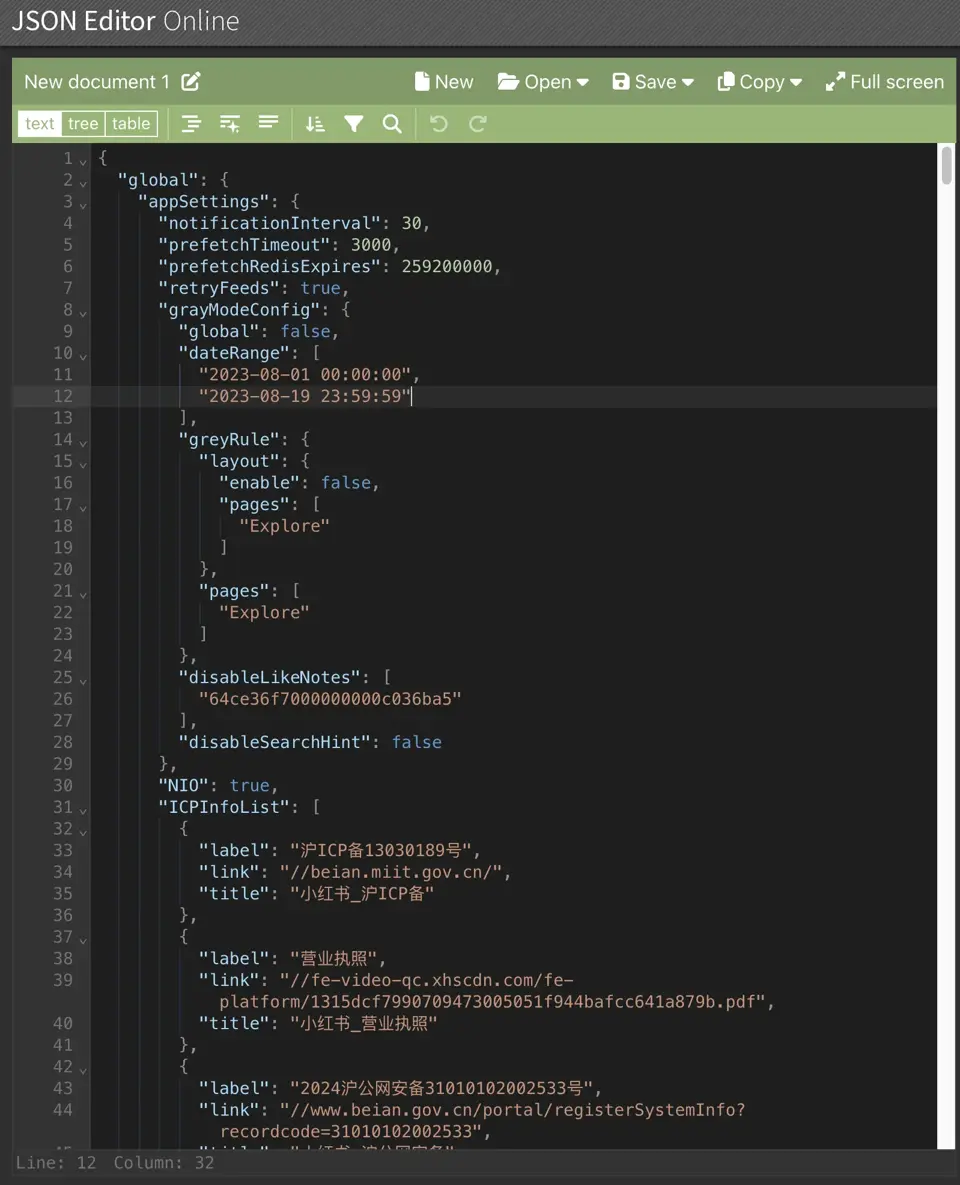Viewport: 960px width, 1185px height.
Task: Click "2023-08-01 00:00:00" date string
Action: [305, 374]
